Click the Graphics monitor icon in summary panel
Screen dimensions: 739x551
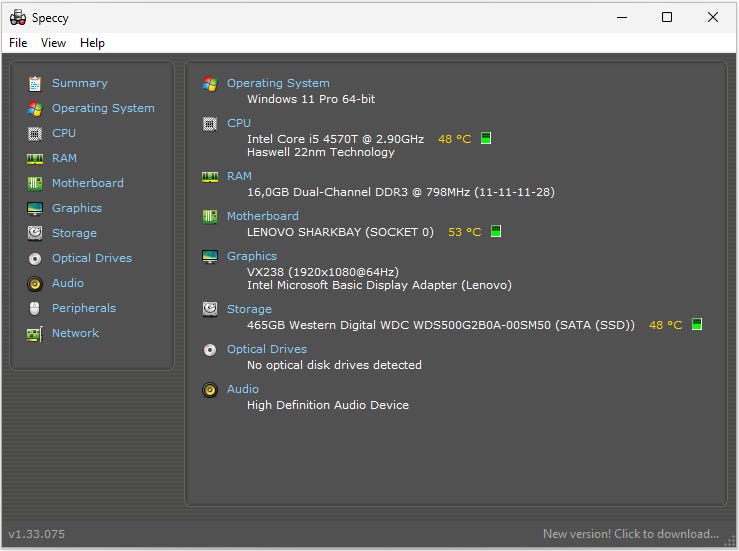[x=210, y=257]
